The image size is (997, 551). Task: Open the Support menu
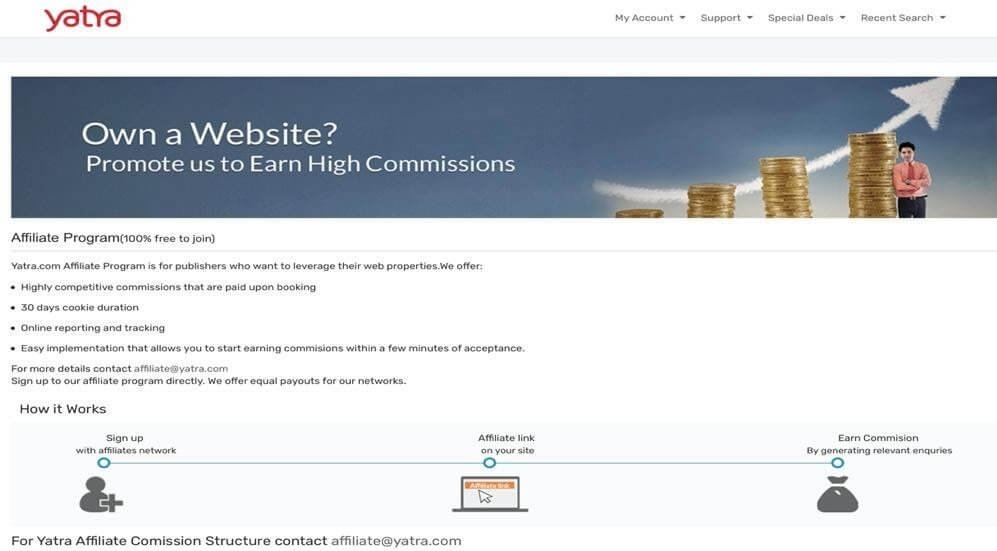click(726, 18)
